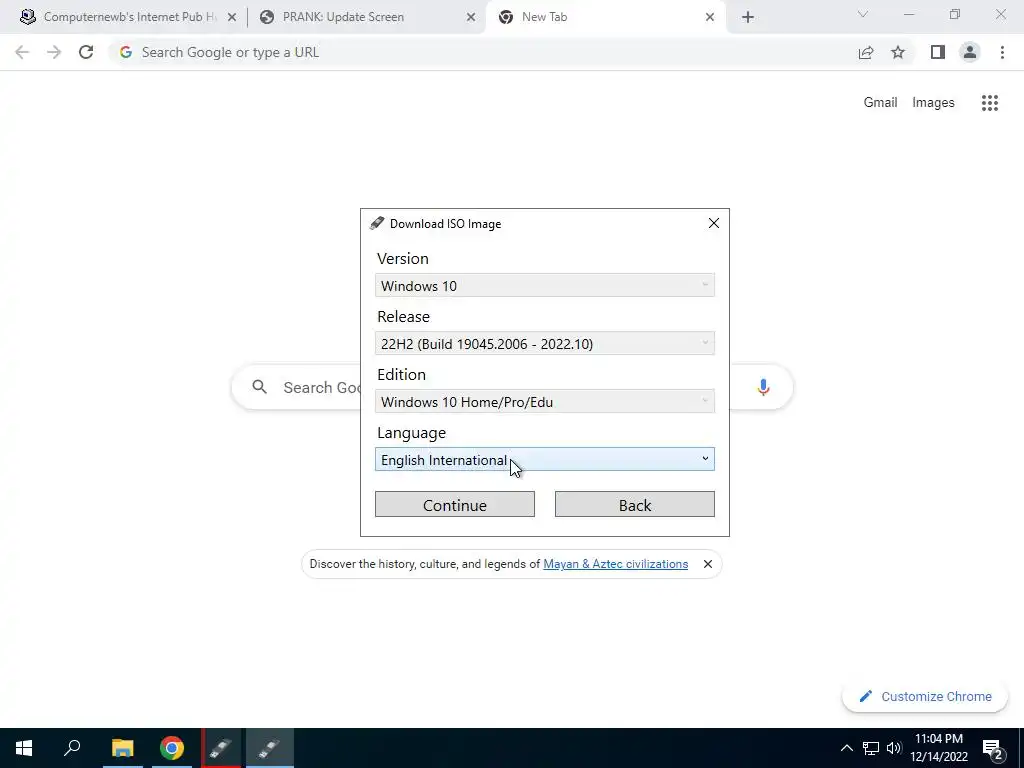Close the New Tab tab
The image size is (1024, 768).
pyautogui.click(x=710, y=17)
